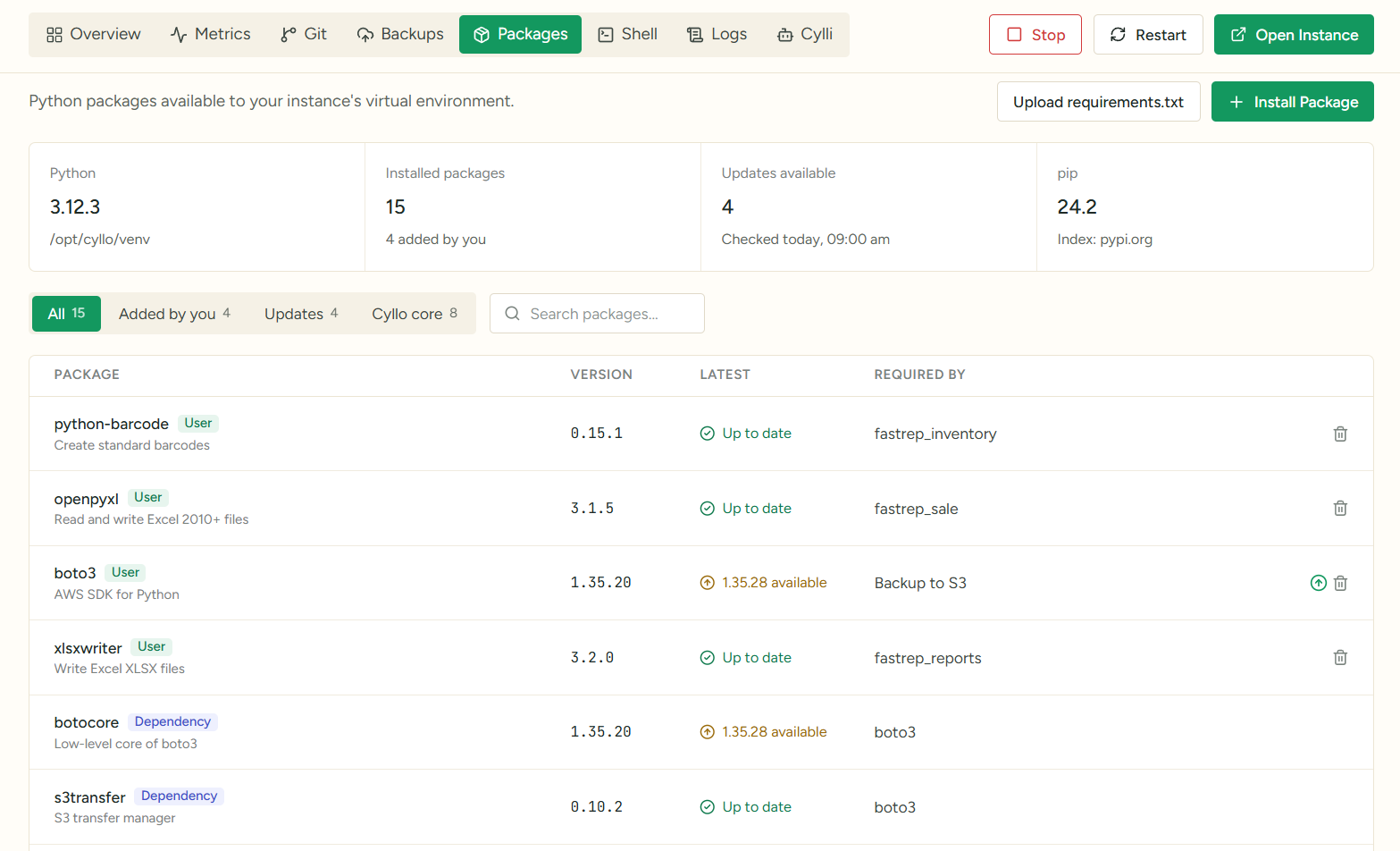Click the xlsxwriter package name

pyautogui.click(x=88, y=648)
